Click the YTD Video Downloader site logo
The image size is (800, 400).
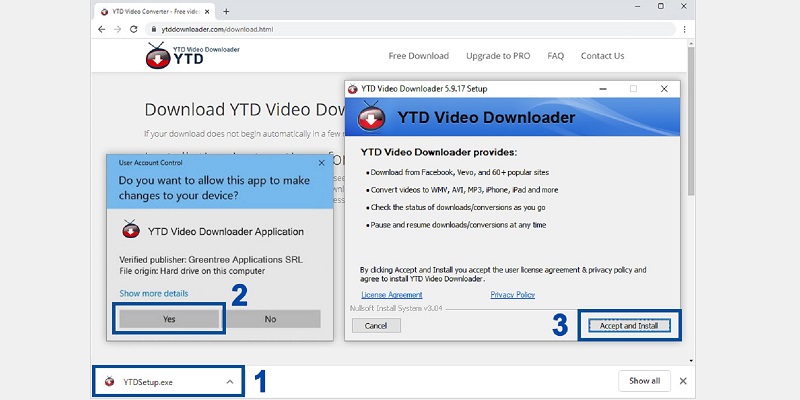point(192,56)
